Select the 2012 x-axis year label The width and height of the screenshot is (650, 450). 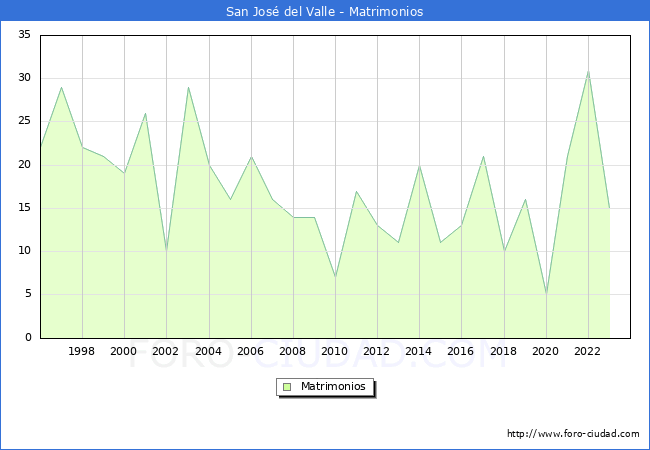click(377, 351)
